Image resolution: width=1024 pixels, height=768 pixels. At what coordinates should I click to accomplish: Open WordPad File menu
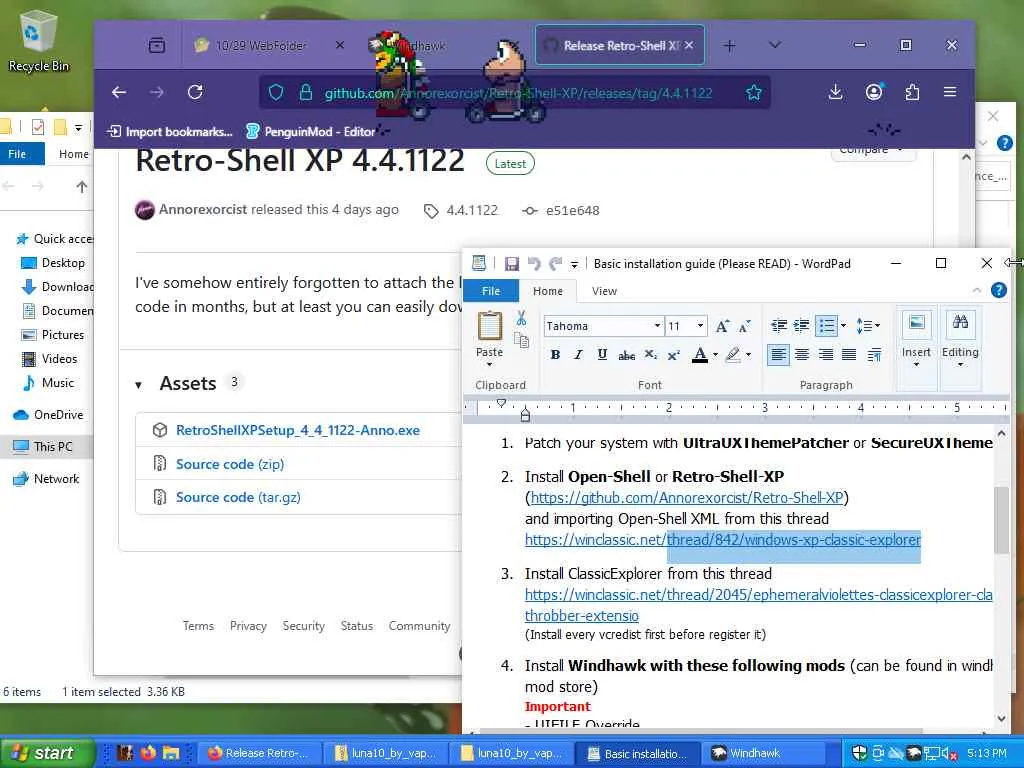click(x=491, y=291)
